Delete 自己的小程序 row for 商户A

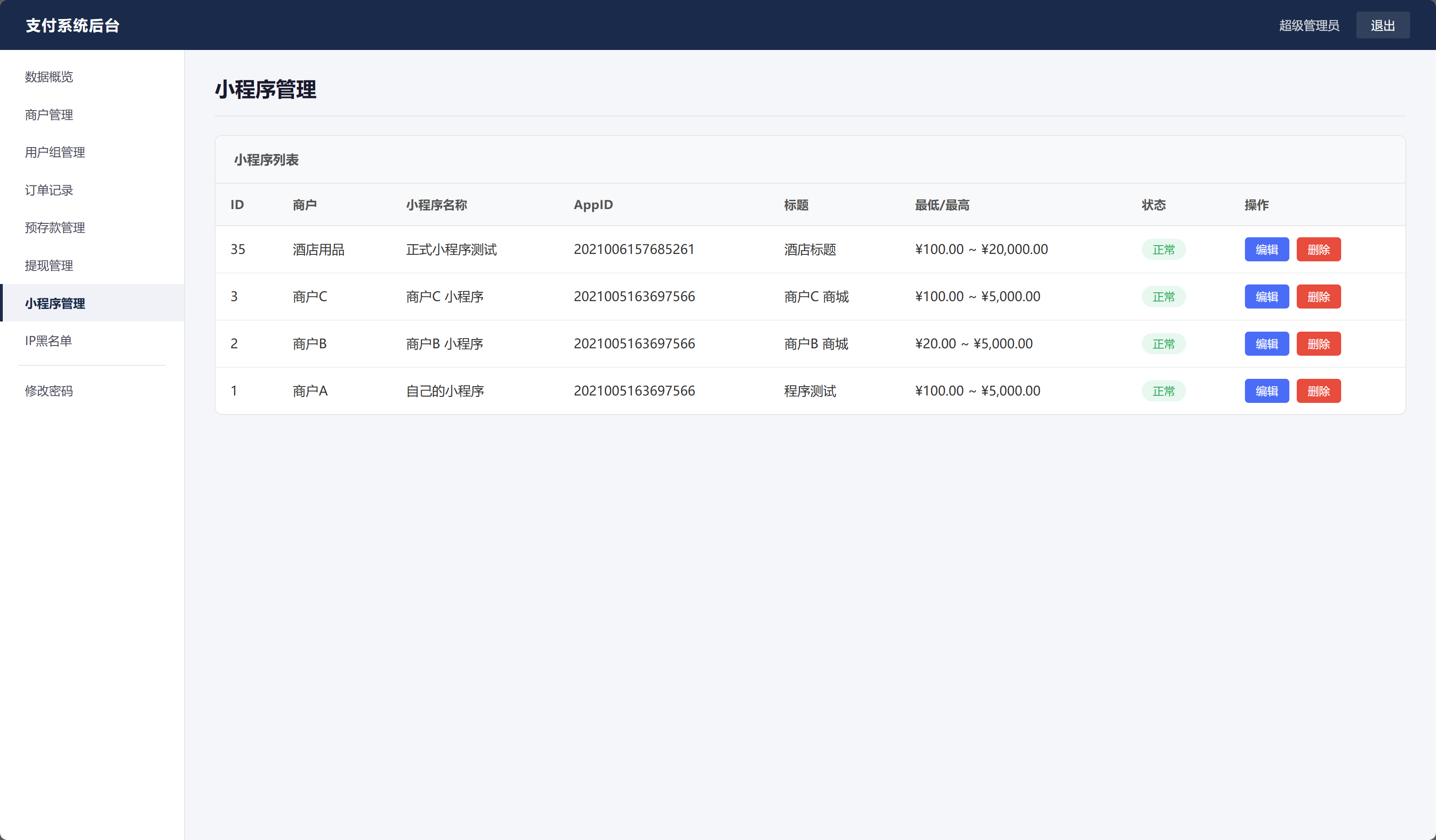(1318, 391)
